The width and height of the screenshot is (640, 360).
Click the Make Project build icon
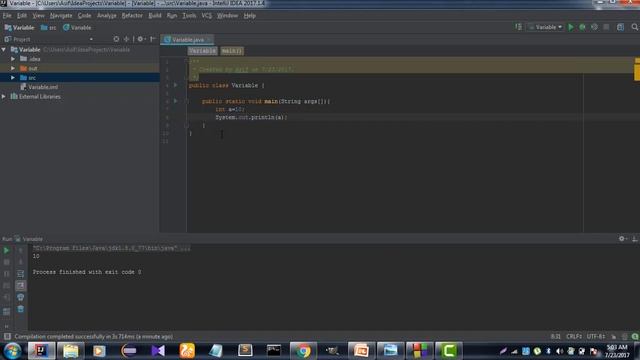pyautogui.click(x=518, y=27)
